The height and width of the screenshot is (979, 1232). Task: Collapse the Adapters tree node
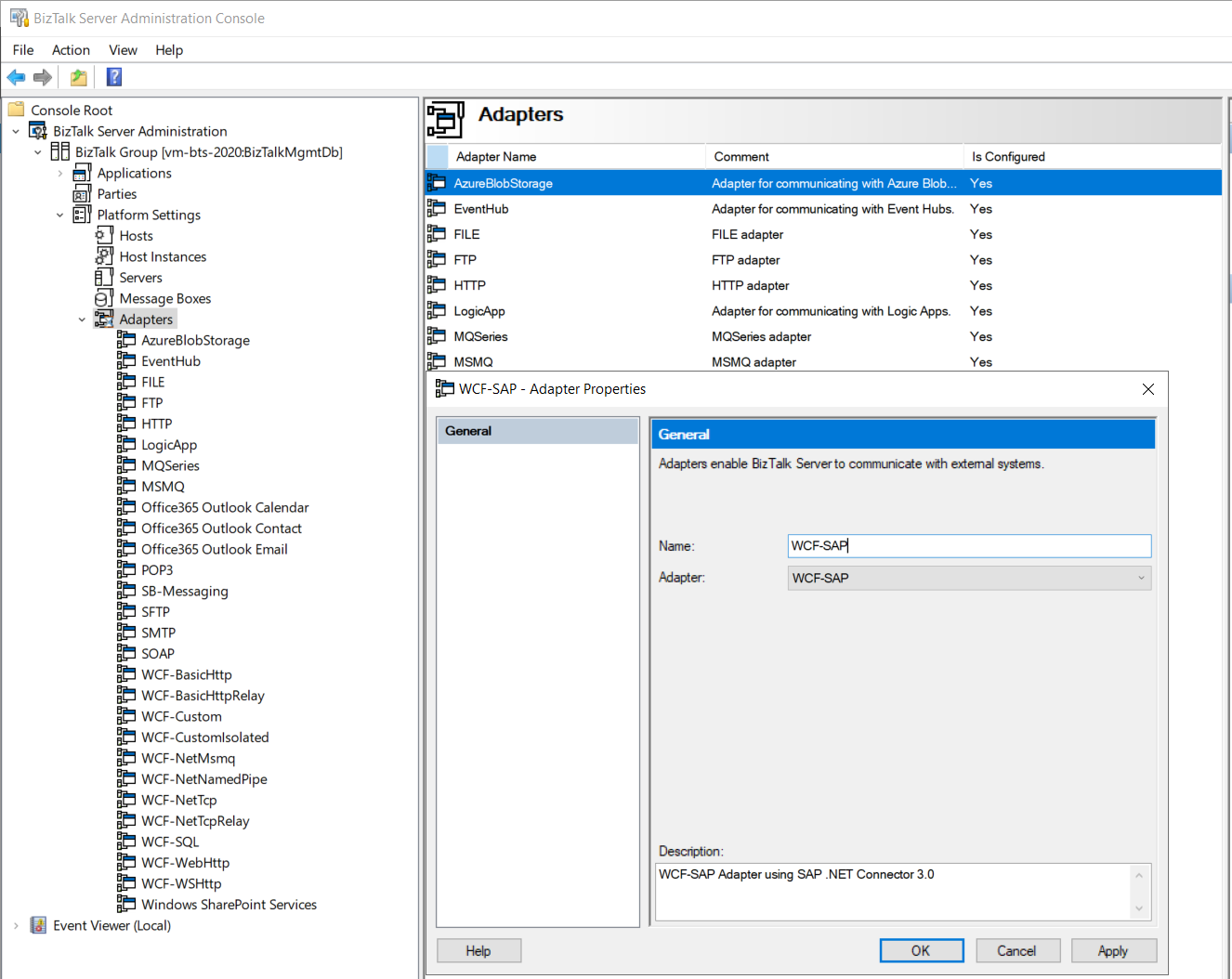point(83,320)
